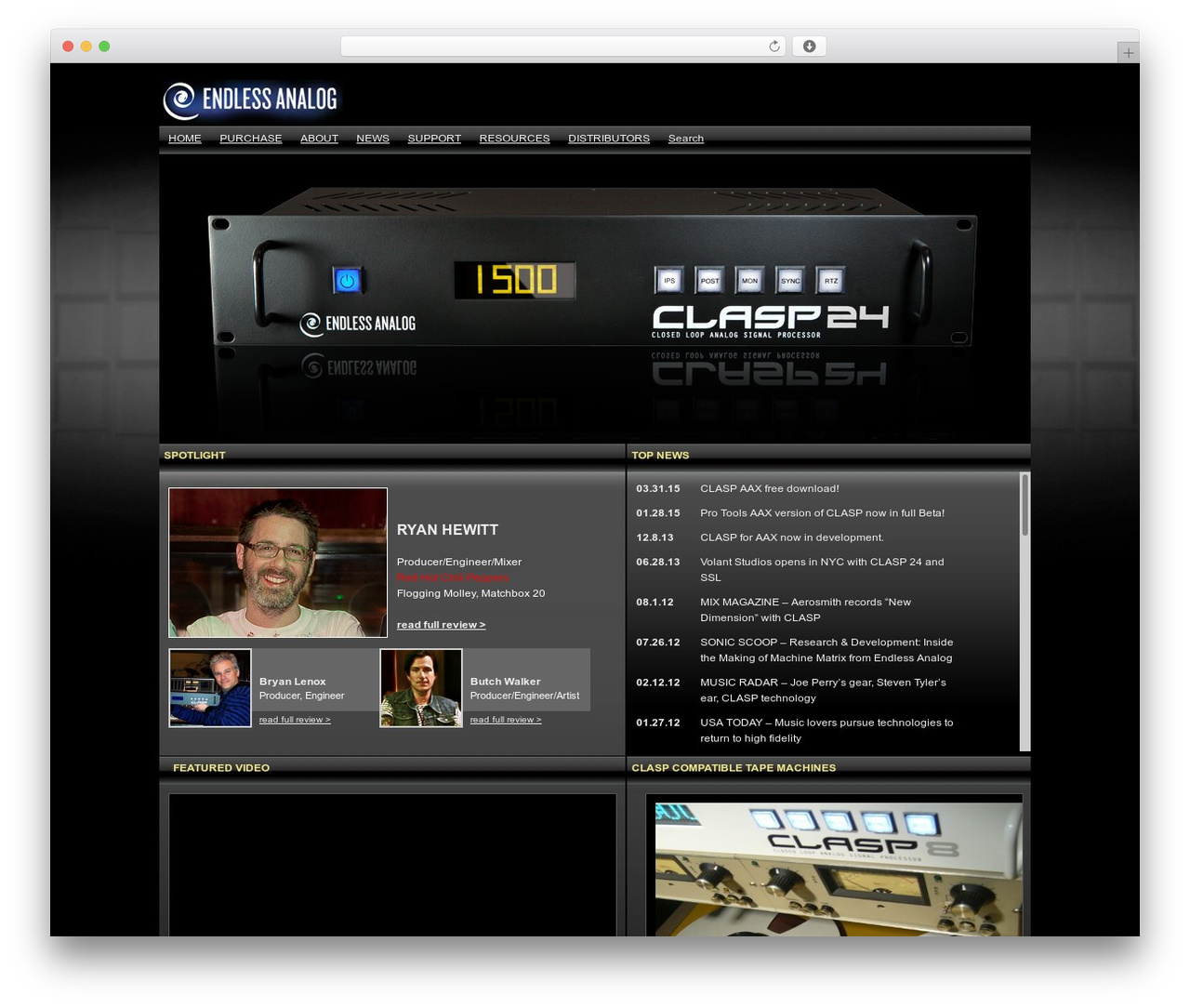Read Butch Walker's full review
This screenshot has height=1008, width=1190.
click(506, 720)
